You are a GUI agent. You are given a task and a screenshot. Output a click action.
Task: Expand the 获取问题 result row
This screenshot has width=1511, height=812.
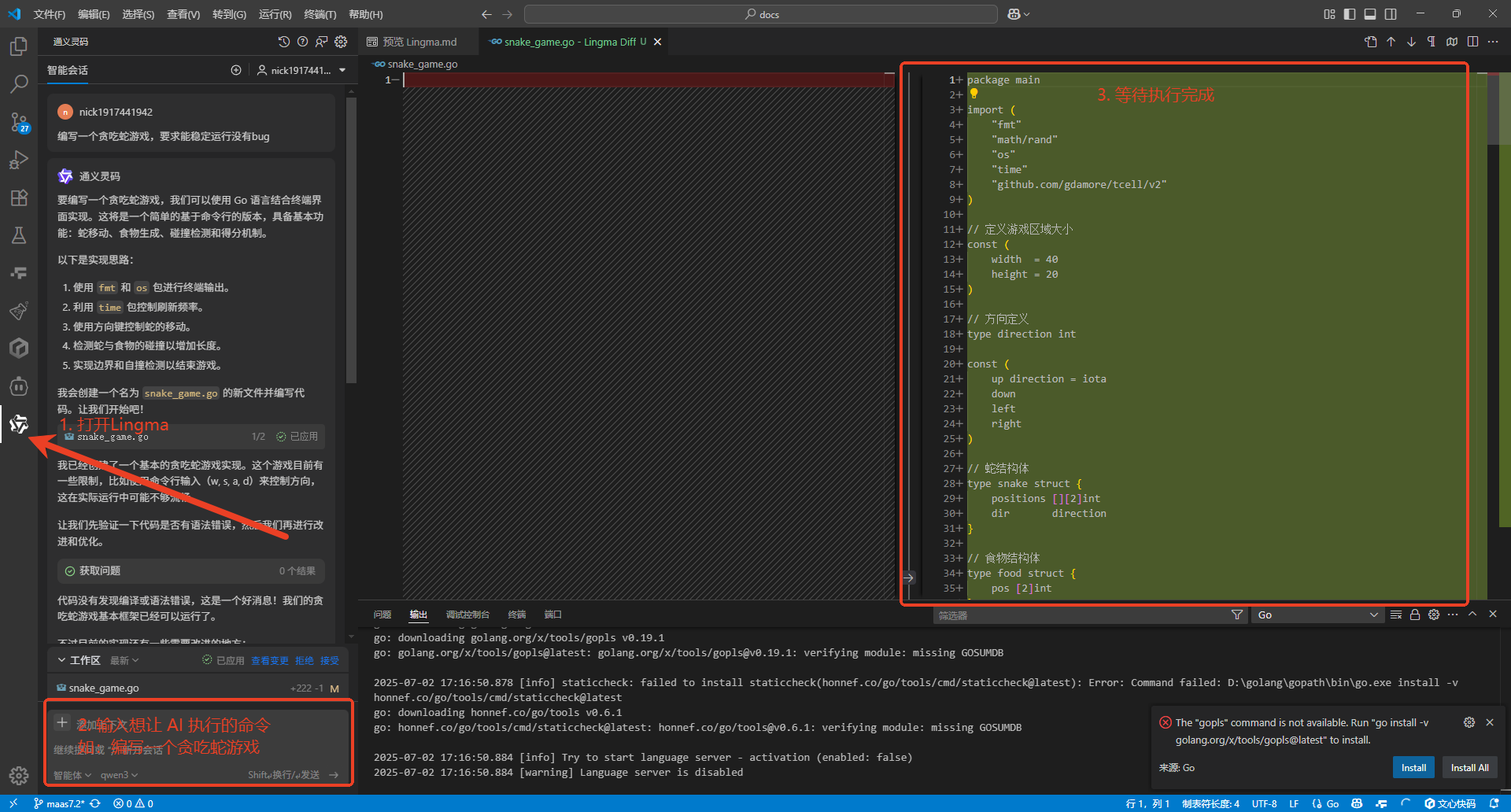pos(191,571)
